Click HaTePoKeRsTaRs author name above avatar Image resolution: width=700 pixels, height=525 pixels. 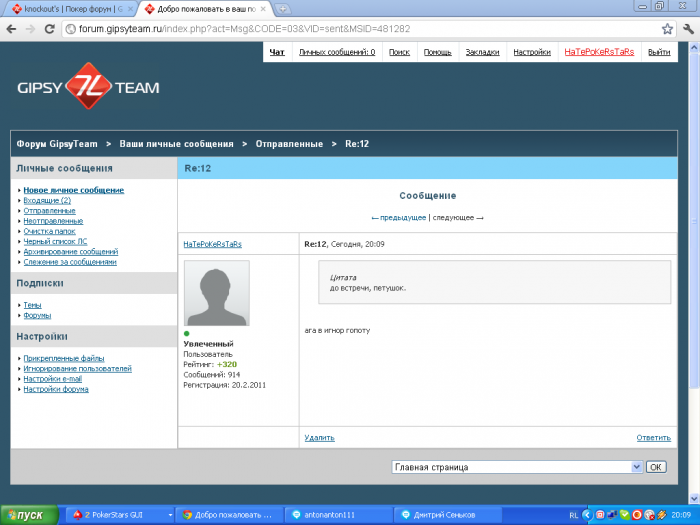coord(212,244)
